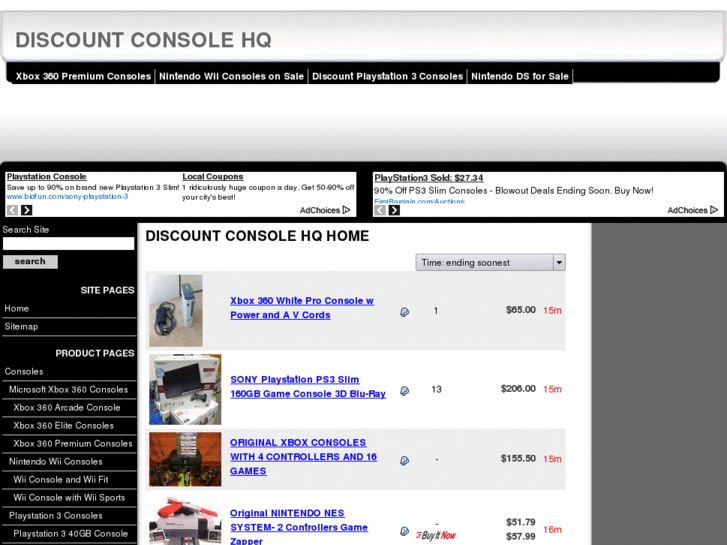Open Xbox 360 Premium Consoles nav tab
Viewport: 727px width, 545px height.
pyautogui.click(x=83, y=77)
